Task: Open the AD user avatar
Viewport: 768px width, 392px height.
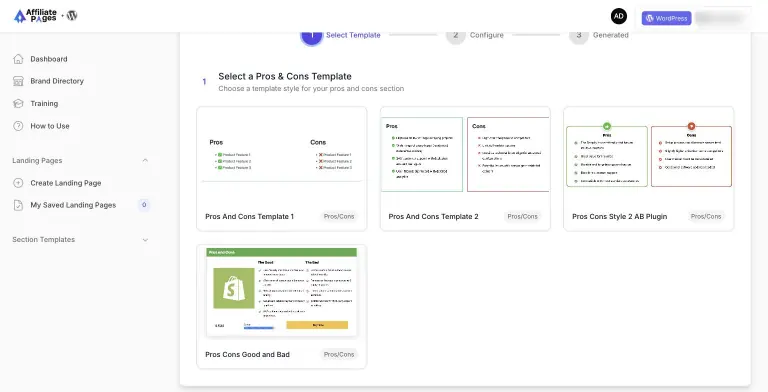Action: click(619, 16)
